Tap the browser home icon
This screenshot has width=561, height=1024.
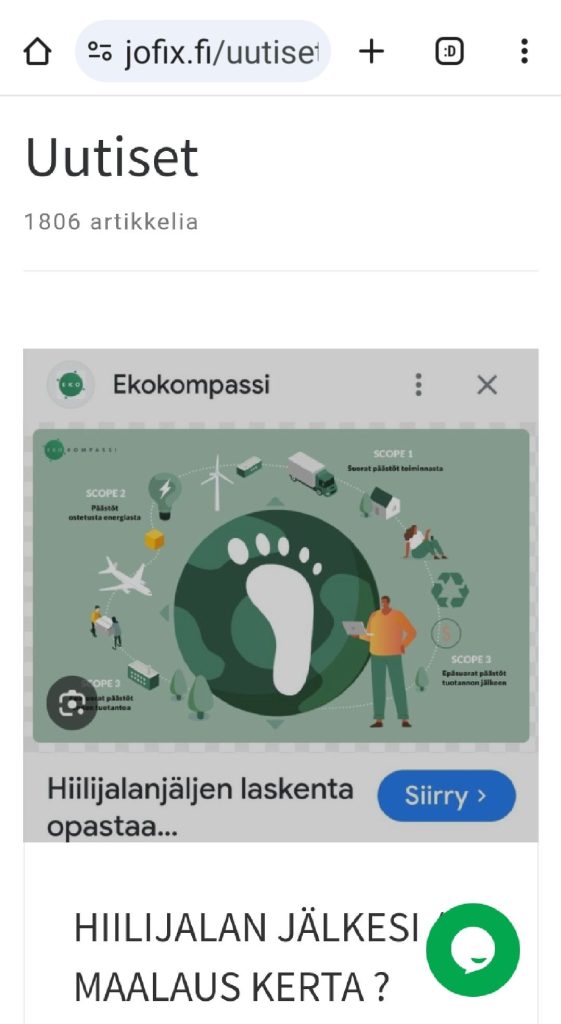(37, 51)
